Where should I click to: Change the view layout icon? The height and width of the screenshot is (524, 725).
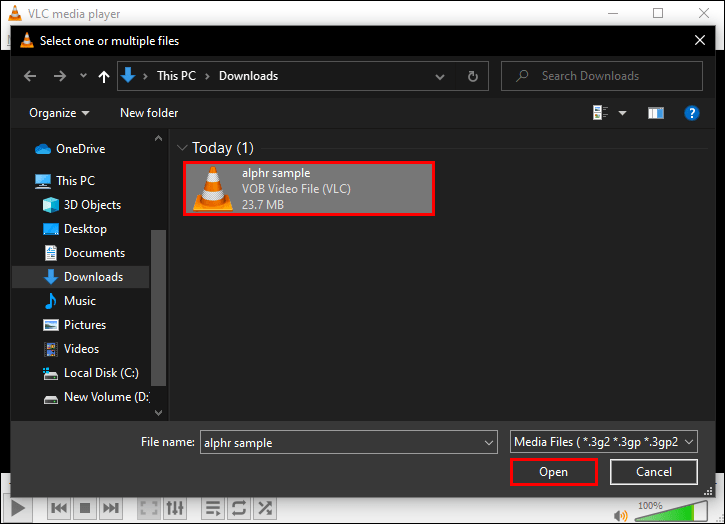[600, 112]
